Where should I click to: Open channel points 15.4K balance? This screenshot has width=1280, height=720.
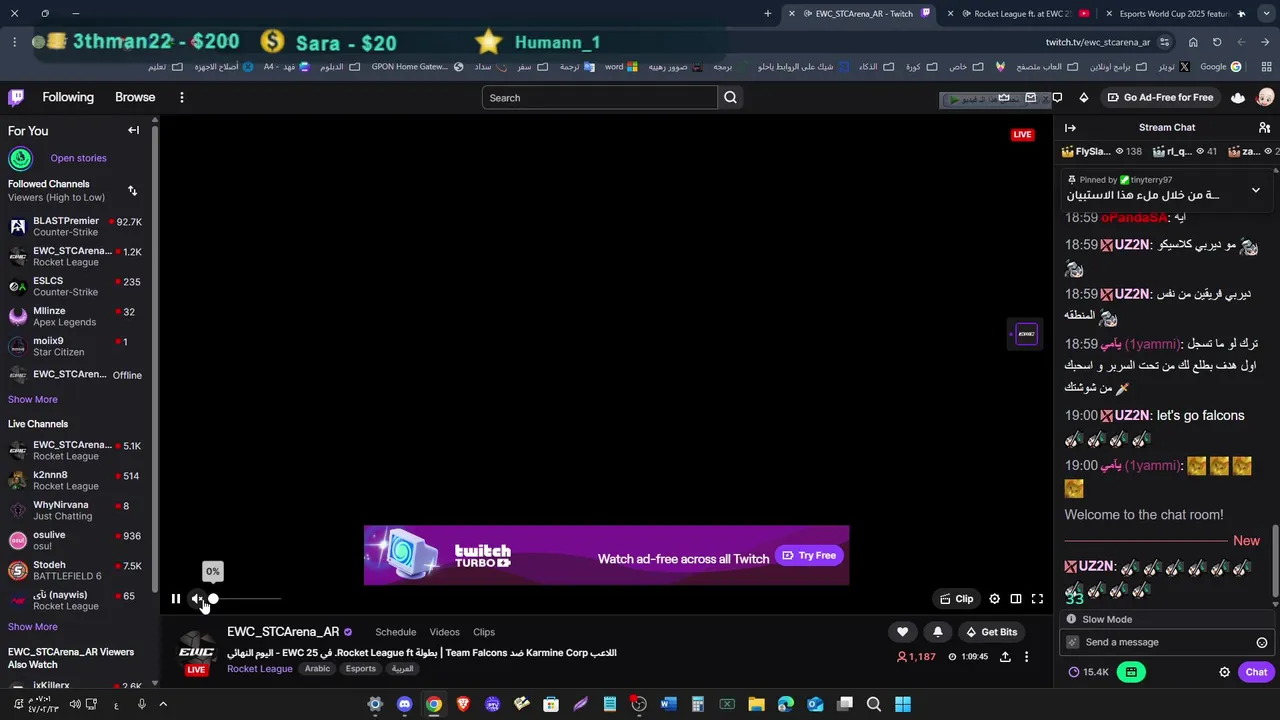click(1088, 672)
